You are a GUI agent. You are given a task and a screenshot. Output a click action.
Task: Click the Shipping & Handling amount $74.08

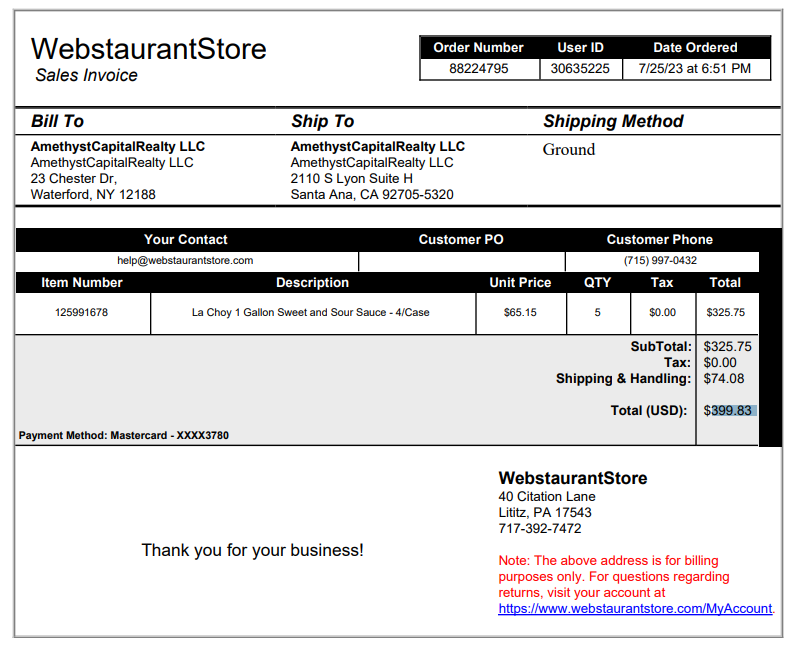coord(724,379)
